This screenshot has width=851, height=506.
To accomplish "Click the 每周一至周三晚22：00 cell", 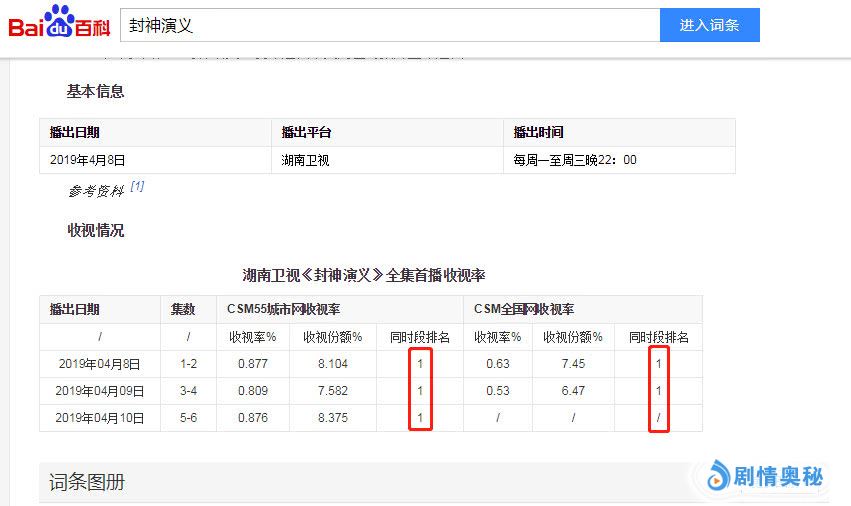I will pyautogui.click(x=574, y=159).
